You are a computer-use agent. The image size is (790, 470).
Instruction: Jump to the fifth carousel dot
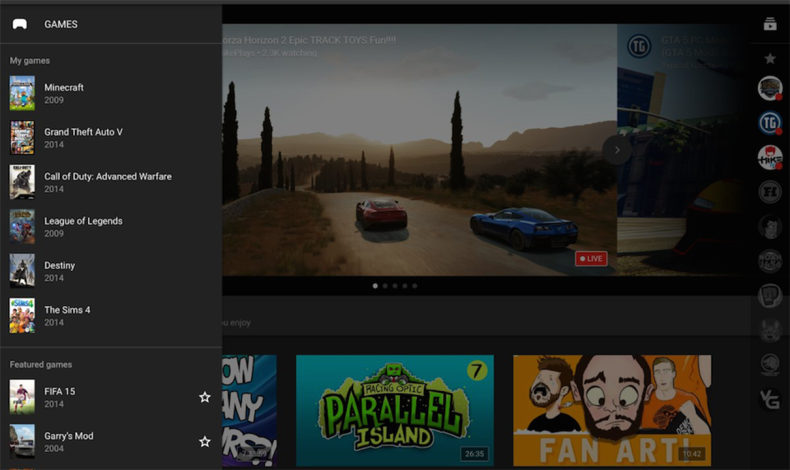click(x=415, y=286)
